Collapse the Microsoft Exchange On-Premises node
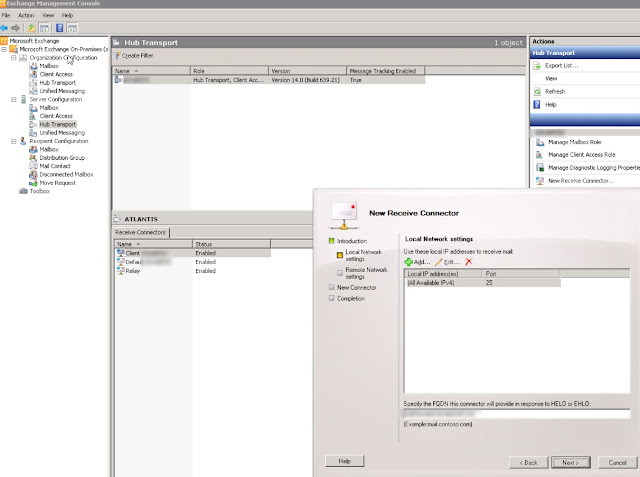 tap(4, 49)
